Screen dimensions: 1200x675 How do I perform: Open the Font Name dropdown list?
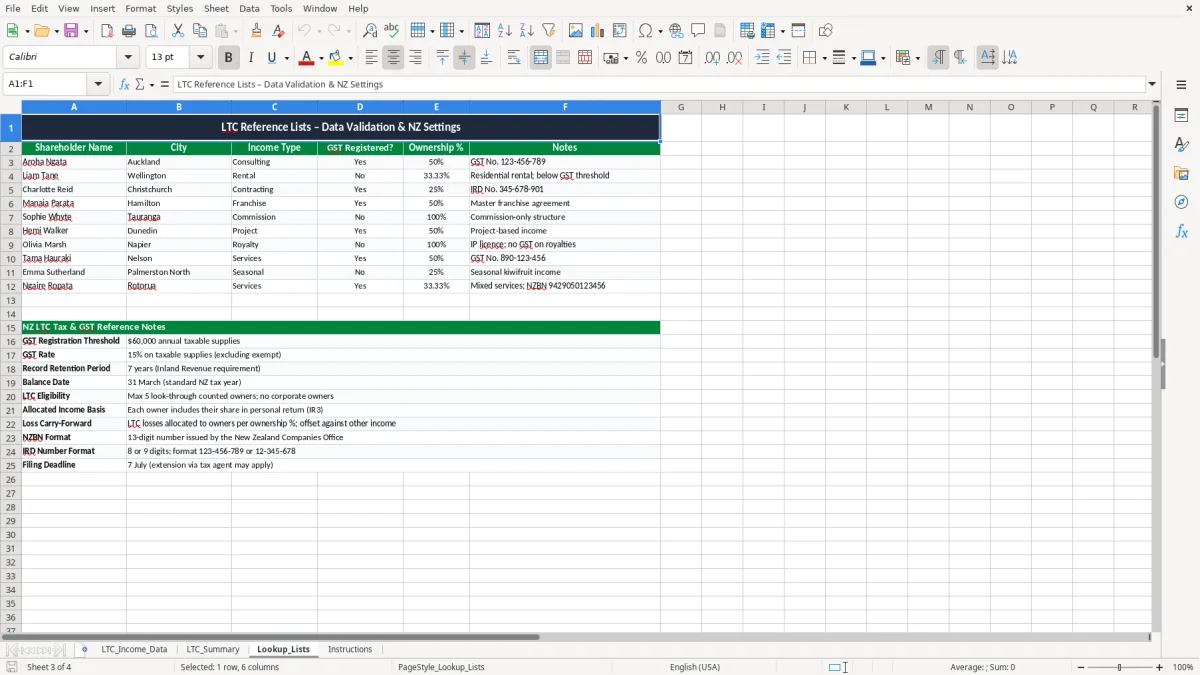pos(126,58)
